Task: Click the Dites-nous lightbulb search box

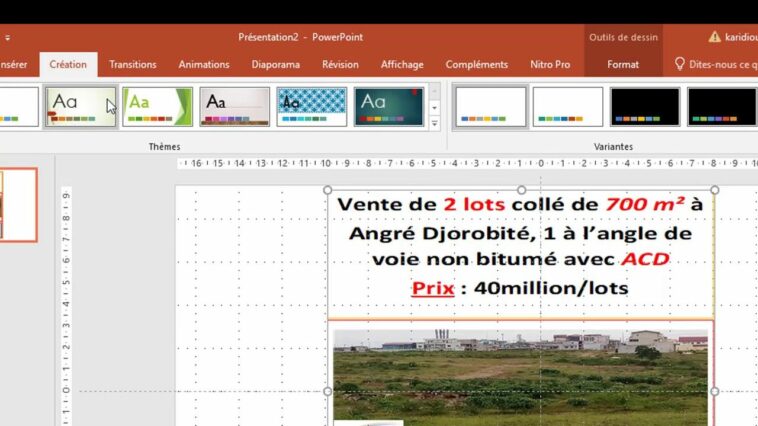Action: pyautogui.click(x=716, y=64)
